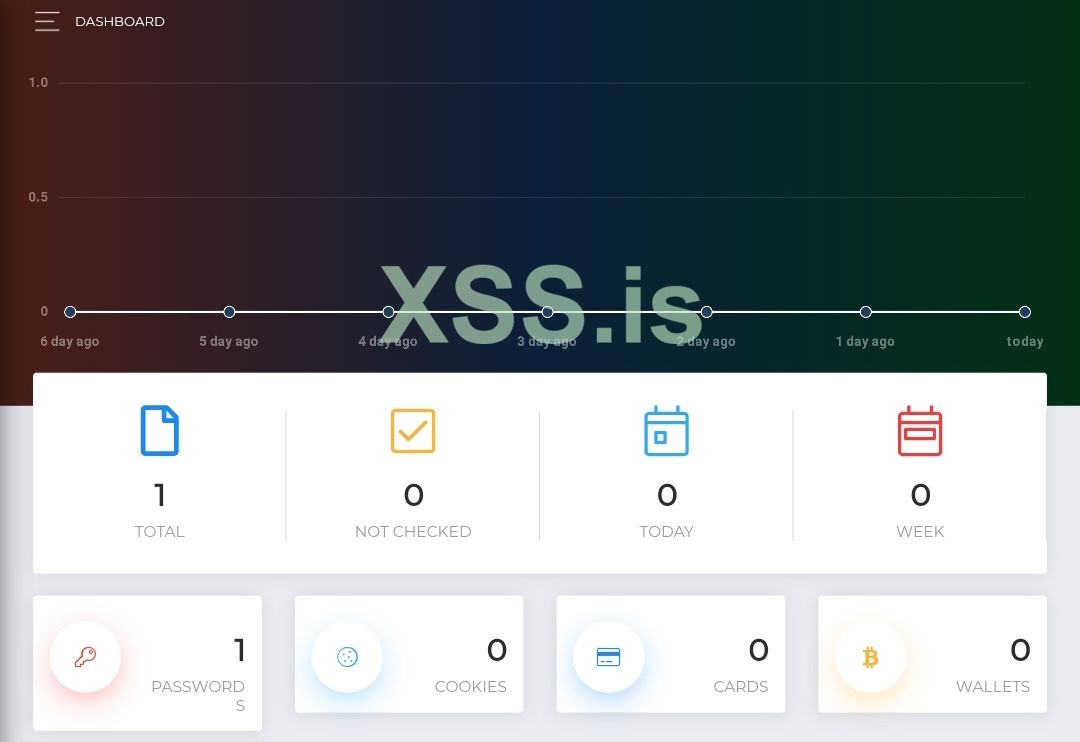
Task: Select the chart point for 3 day ago
Action: click(x=548, y=312)
